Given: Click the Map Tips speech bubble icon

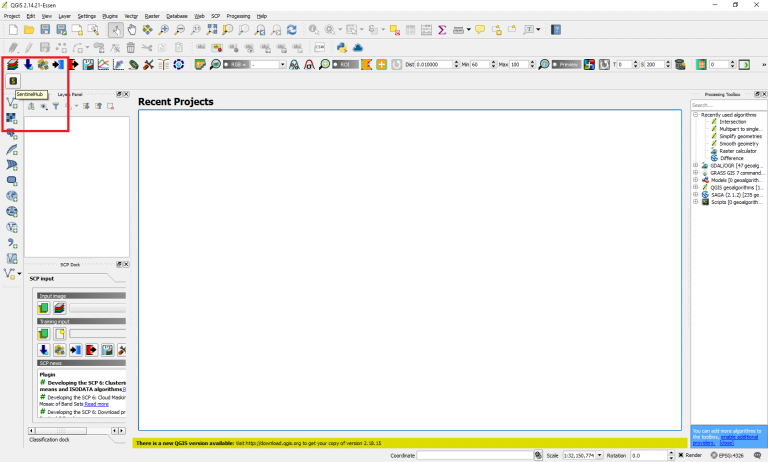Looking at the screenshot, I should coord(480,30).
